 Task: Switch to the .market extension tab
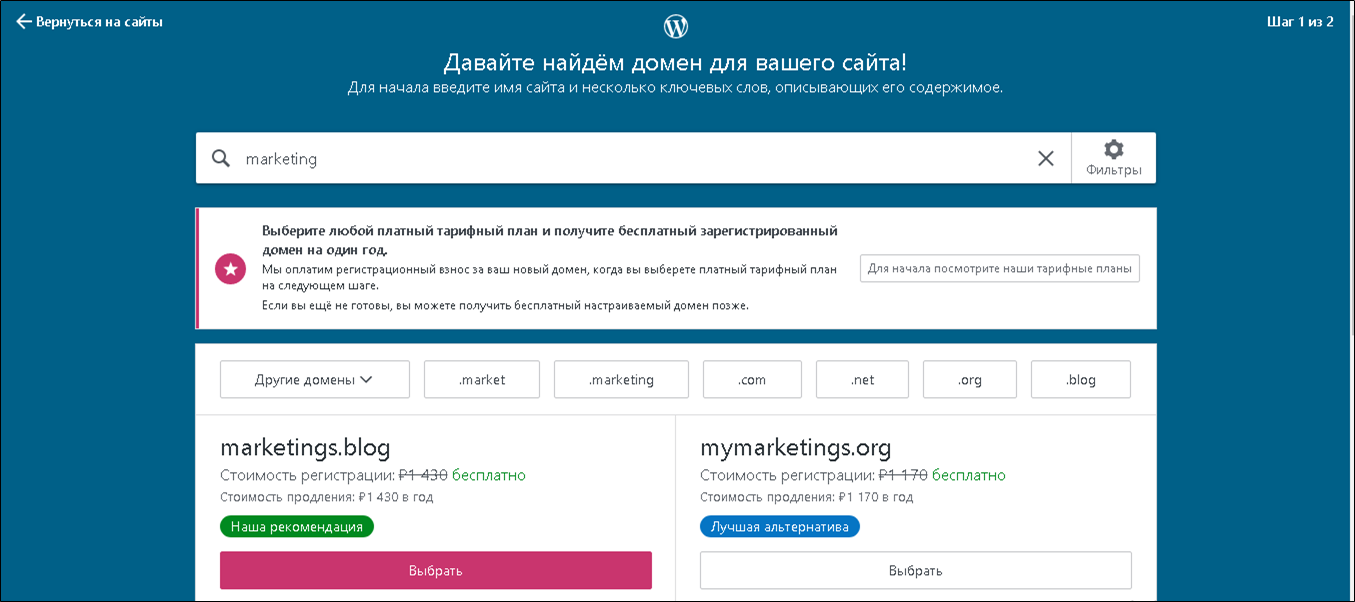(481, 379)
